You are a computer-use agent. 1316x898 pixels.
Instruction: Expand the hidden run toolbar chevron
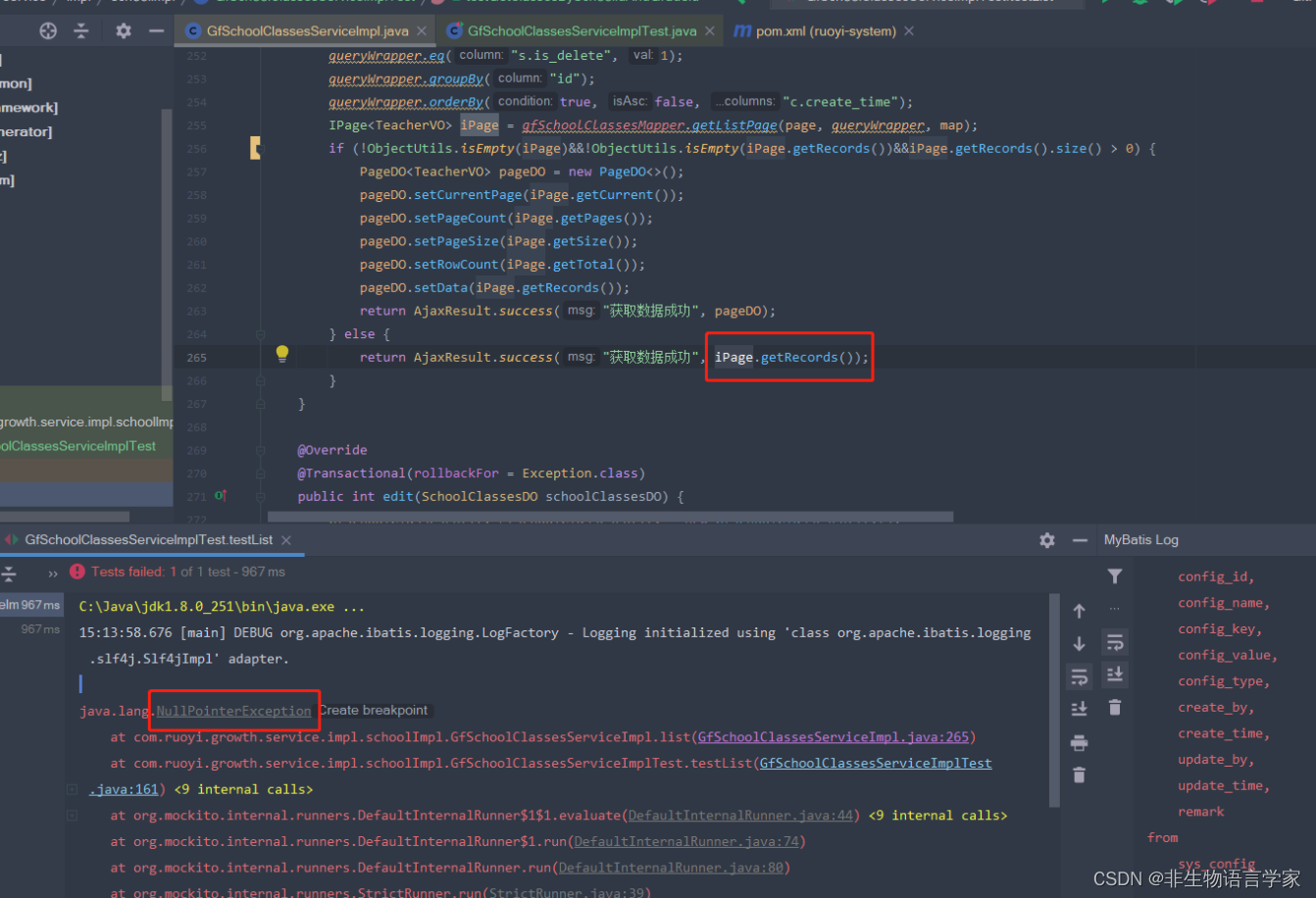click(53, 573)
